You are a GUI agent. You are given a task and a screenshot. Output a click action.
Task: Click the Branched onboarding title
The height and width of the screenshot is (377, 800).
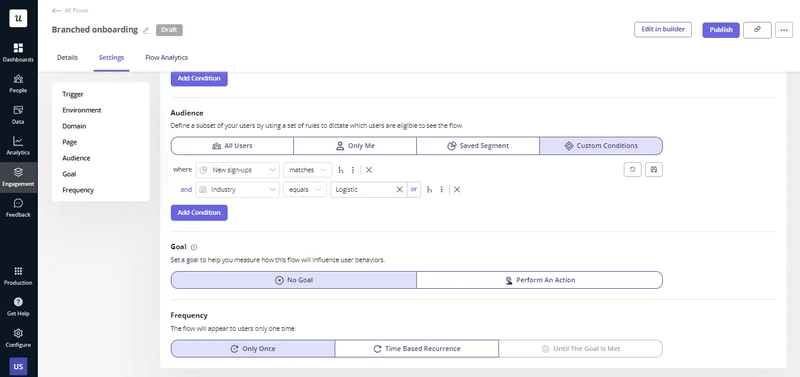point(95,30)
